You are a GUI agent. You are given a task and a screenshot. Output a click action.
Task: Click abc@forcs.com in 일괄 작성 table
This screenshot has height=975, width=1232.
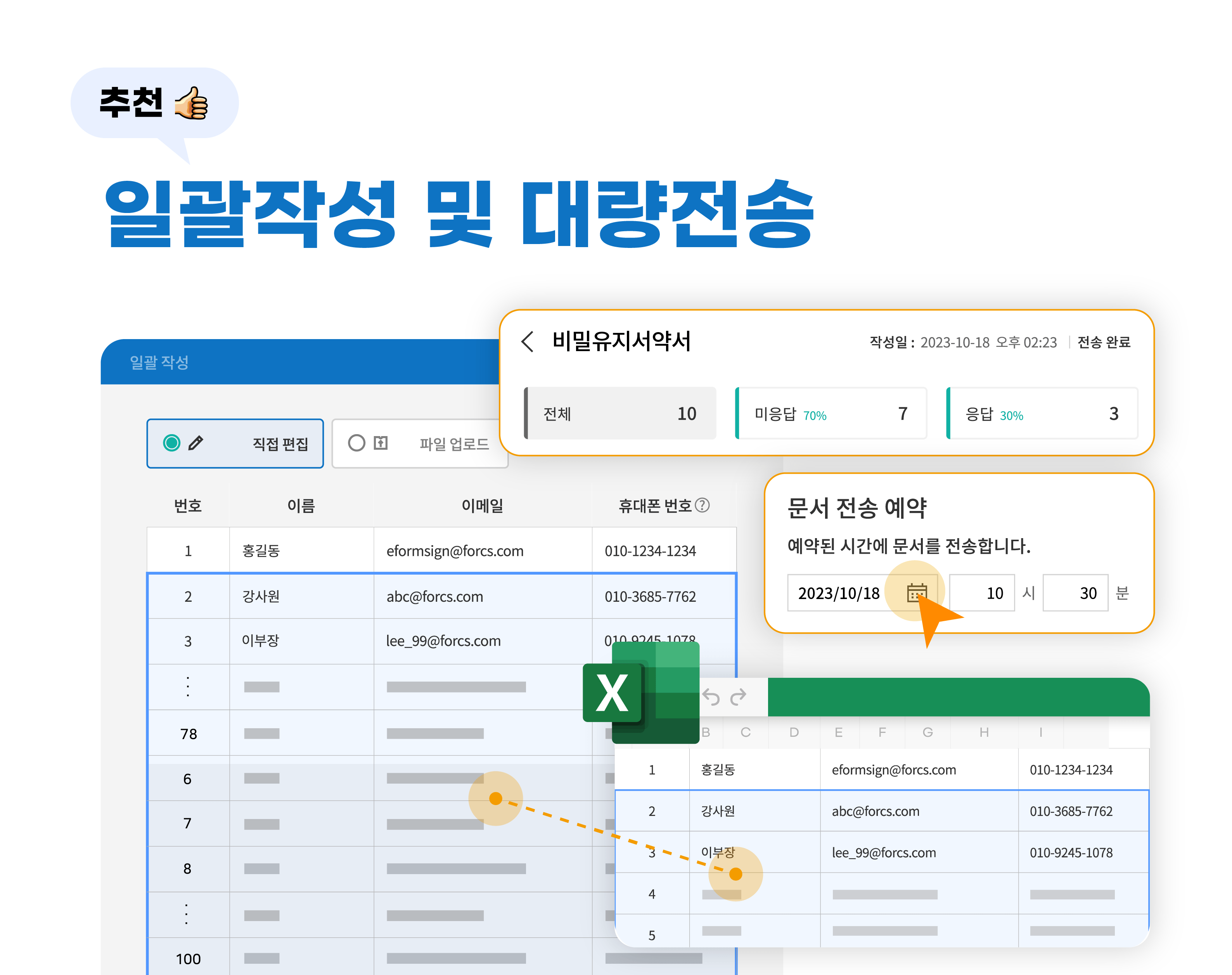click(435, 596)
